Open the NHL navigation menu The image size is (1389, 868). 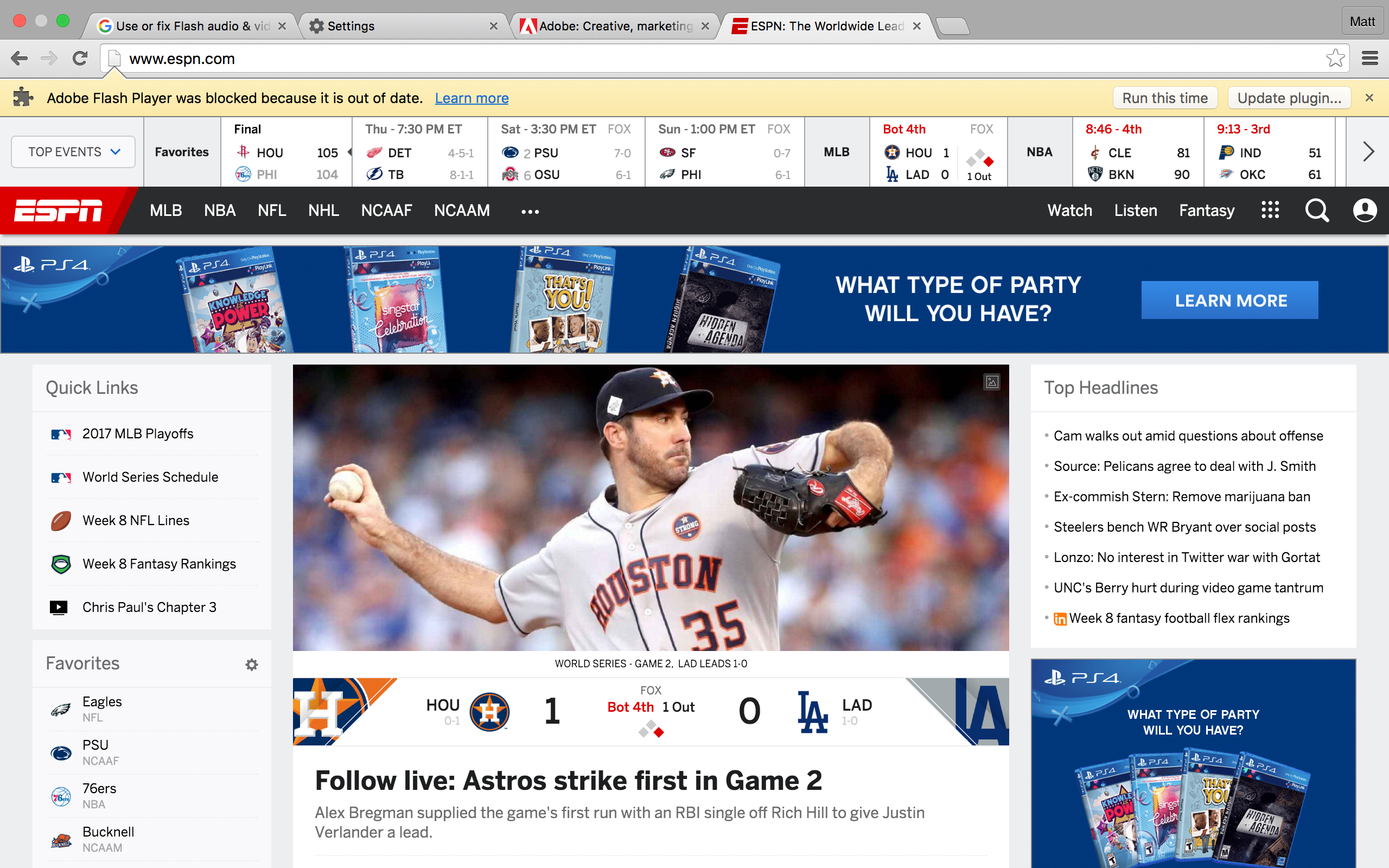pos(323,210)
